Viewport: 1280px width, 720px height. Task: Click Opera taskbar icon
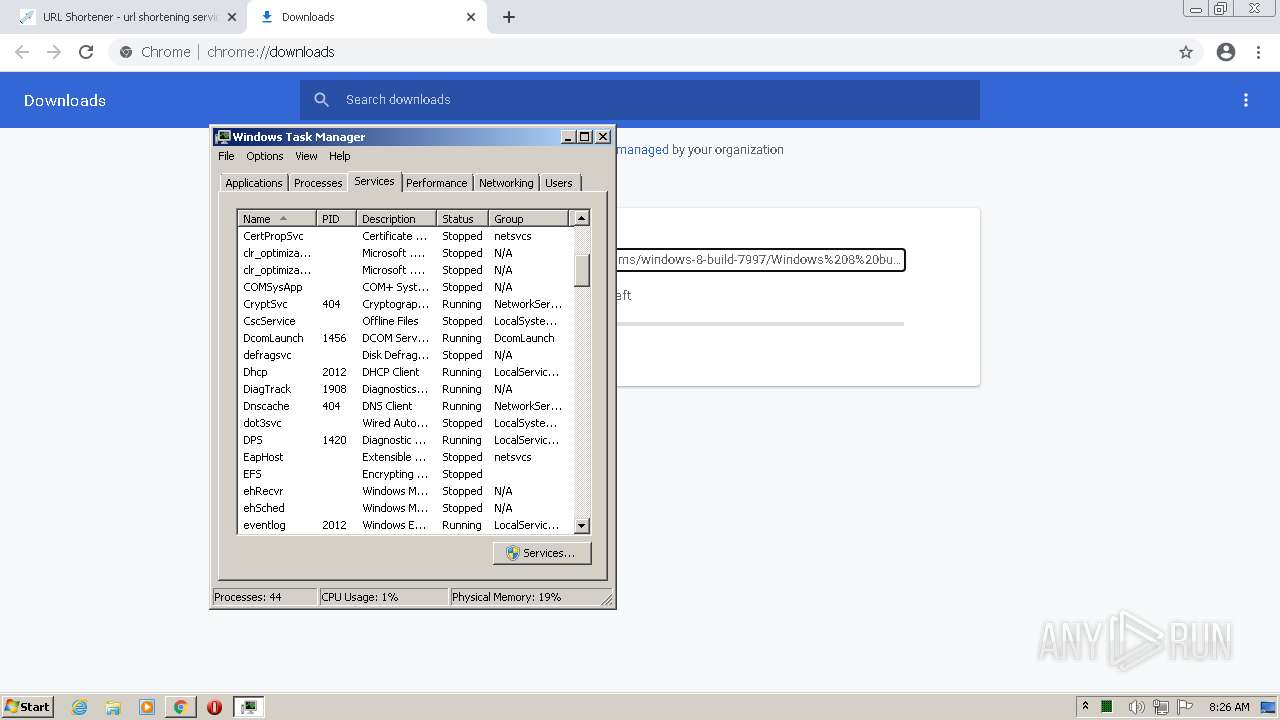click(214, 707)
